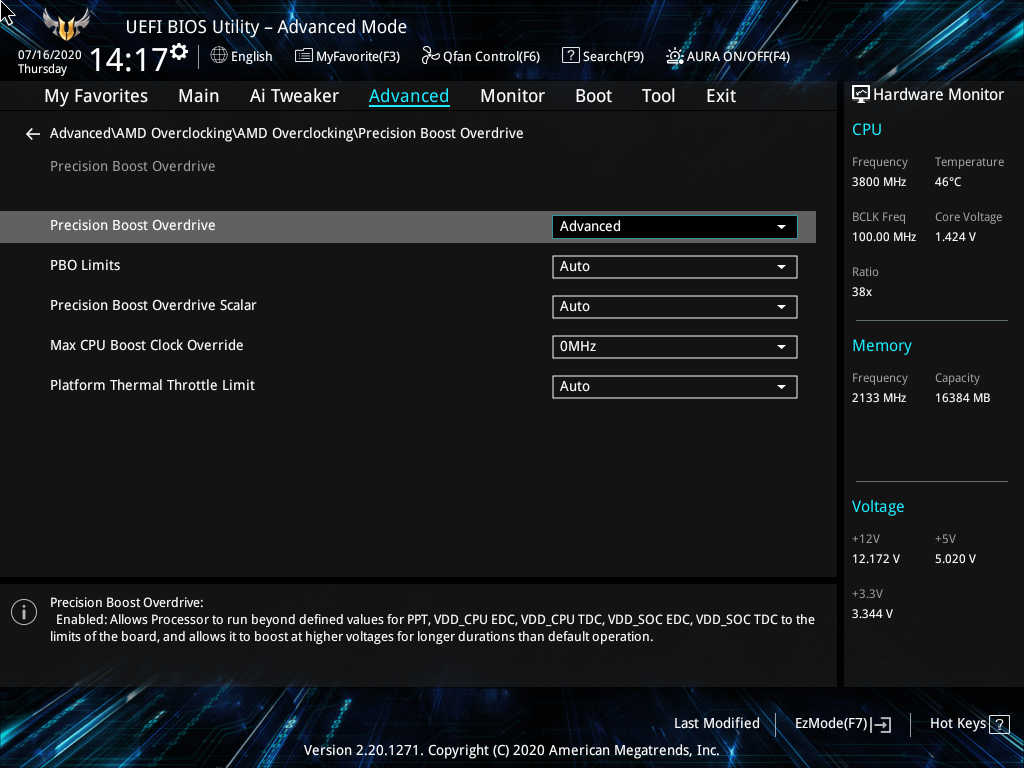The height and width of the screenshot is (768, 1024).
Task: Click Hot Keys button text
Action: 958,724
